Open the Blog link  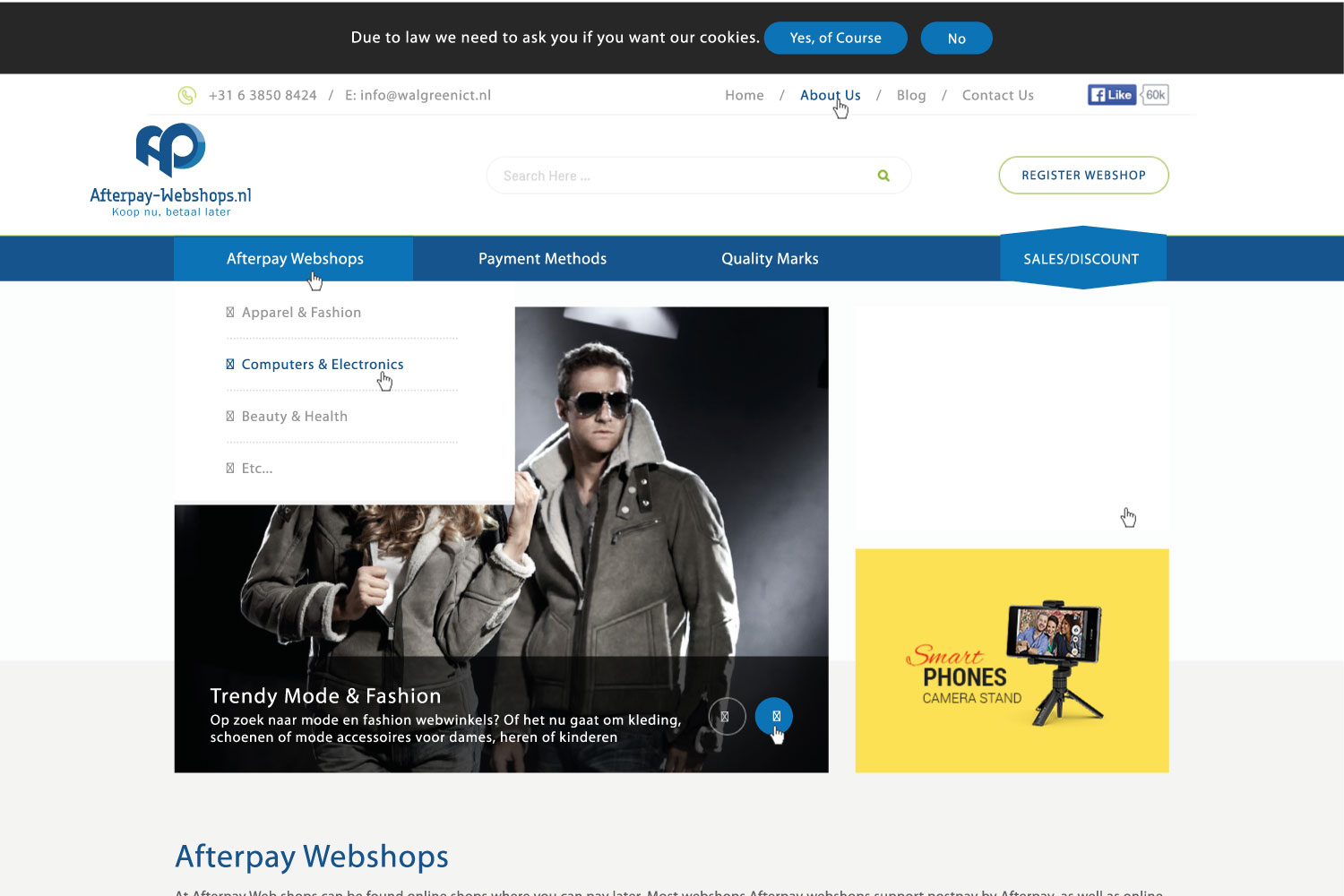click(911, 95)
